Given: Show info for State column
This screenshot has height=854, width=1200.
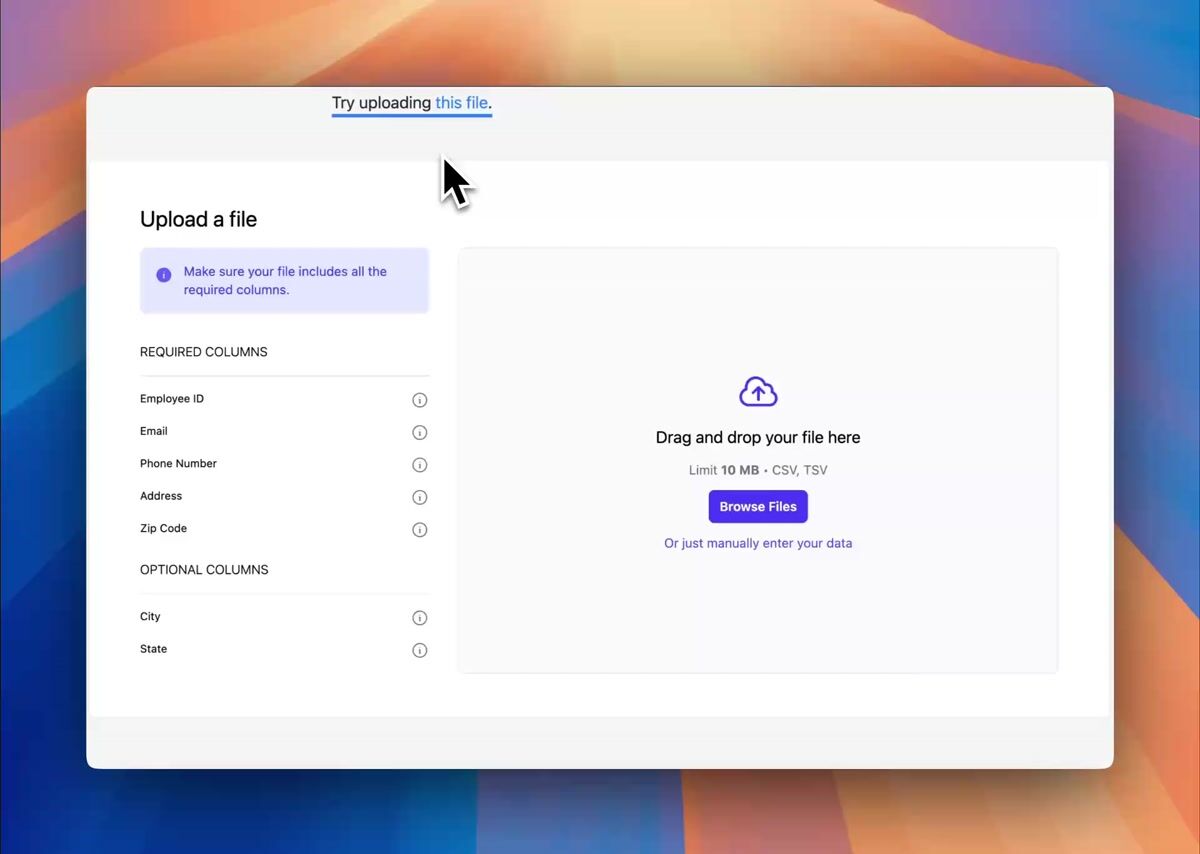Looking at the screenshot, I should [x=420, y=650].
